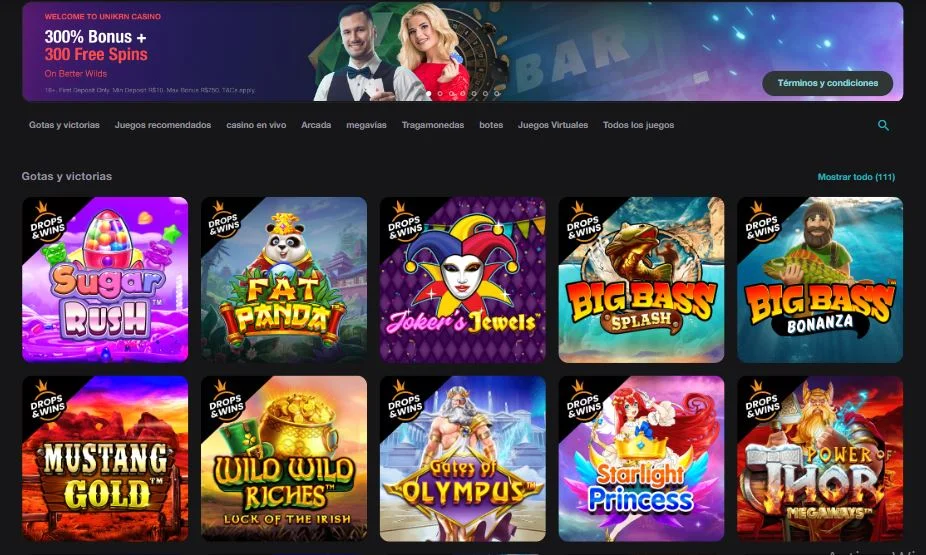Select the last banner carousel dot
Viewport: 926px width, 555px height.
click(497, 93)
